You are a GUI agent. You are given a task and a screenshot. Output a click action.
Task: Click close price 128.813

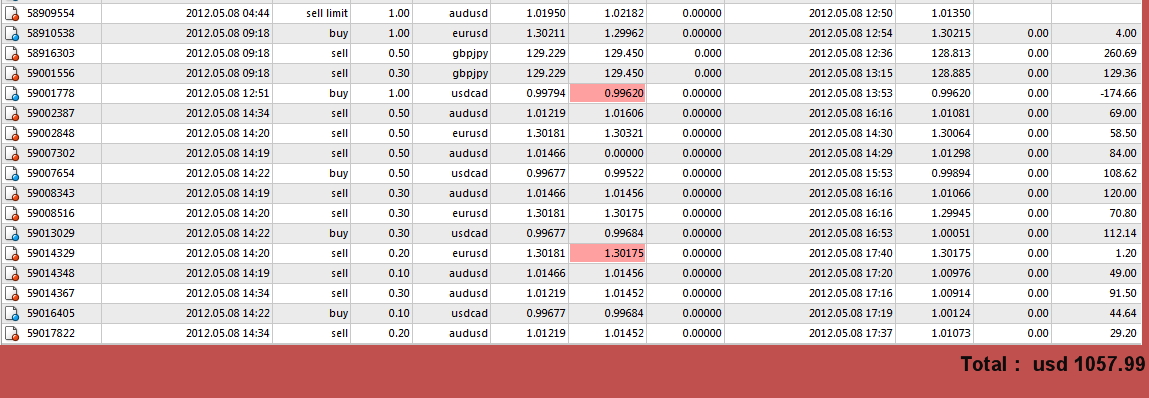pos(951,54)
